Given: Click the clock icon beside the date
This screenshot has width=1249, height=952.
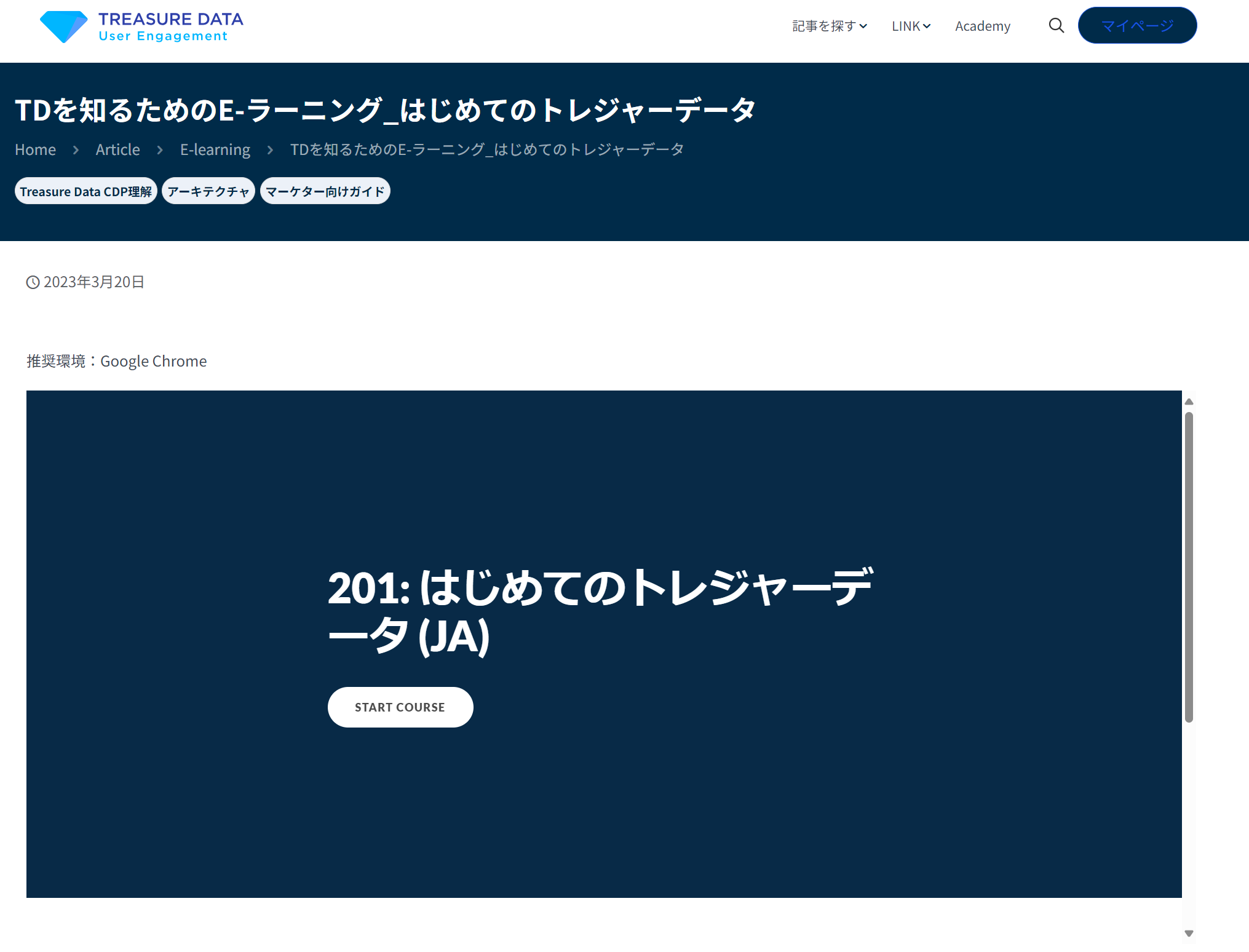Looking at the screenshot, I should (x=33, y=282).
